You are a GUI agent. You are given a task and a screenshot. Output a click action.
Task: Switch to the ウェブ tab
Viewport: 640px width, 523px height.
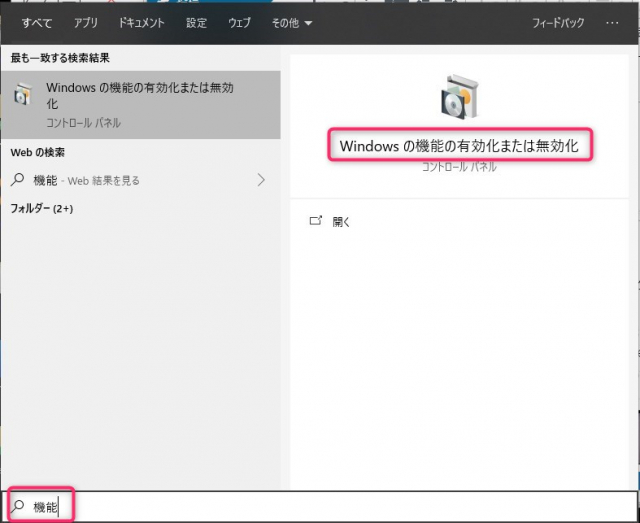(x=239, y=23)
